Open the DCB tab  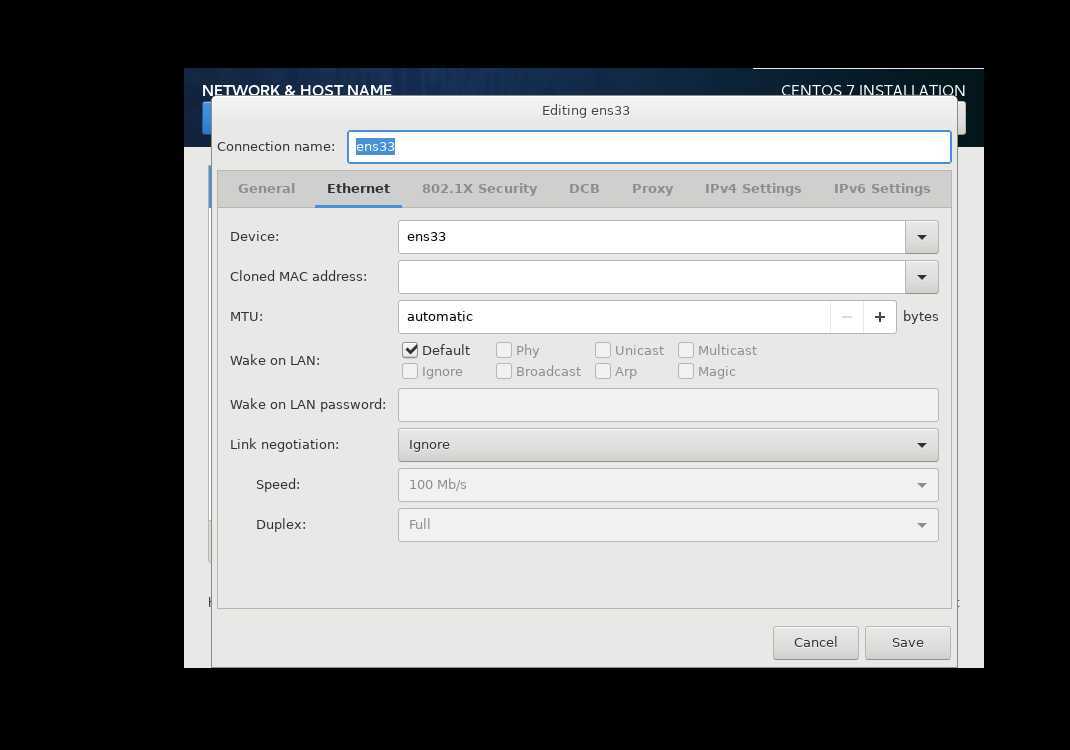[584, 189]
